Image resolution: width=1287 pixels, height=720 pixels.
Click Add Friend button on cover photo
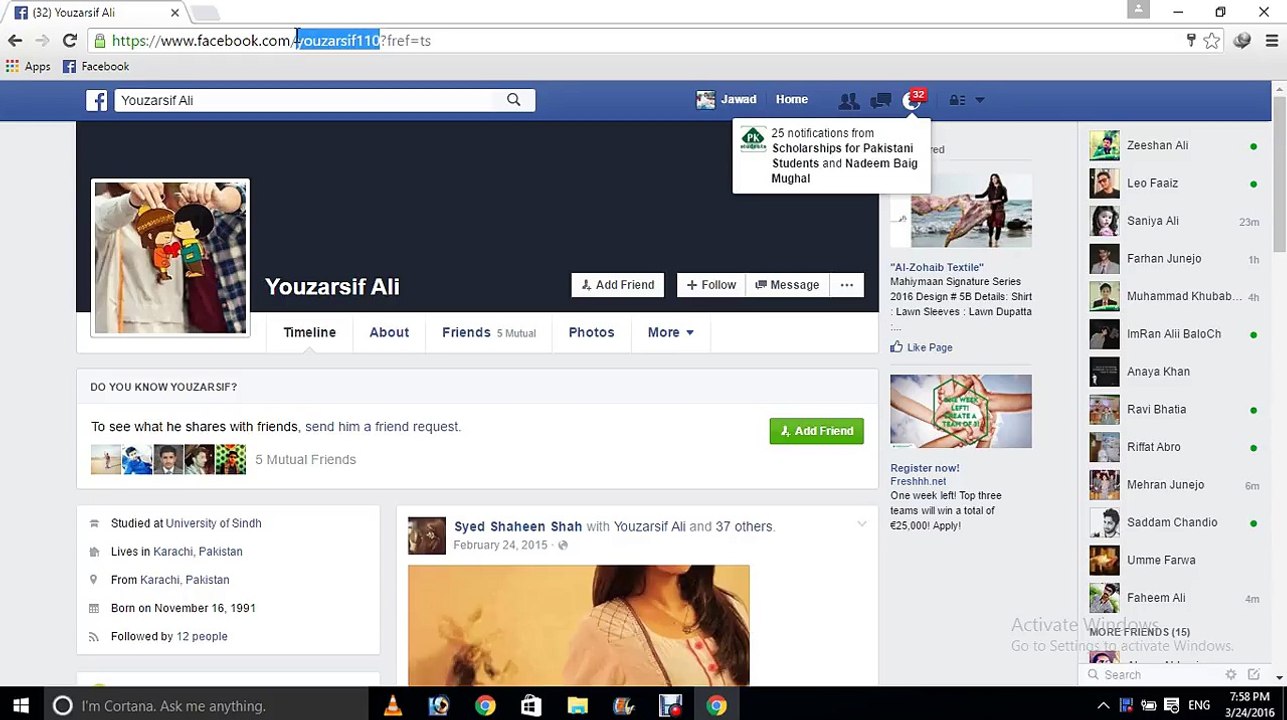tap(618, 285)
